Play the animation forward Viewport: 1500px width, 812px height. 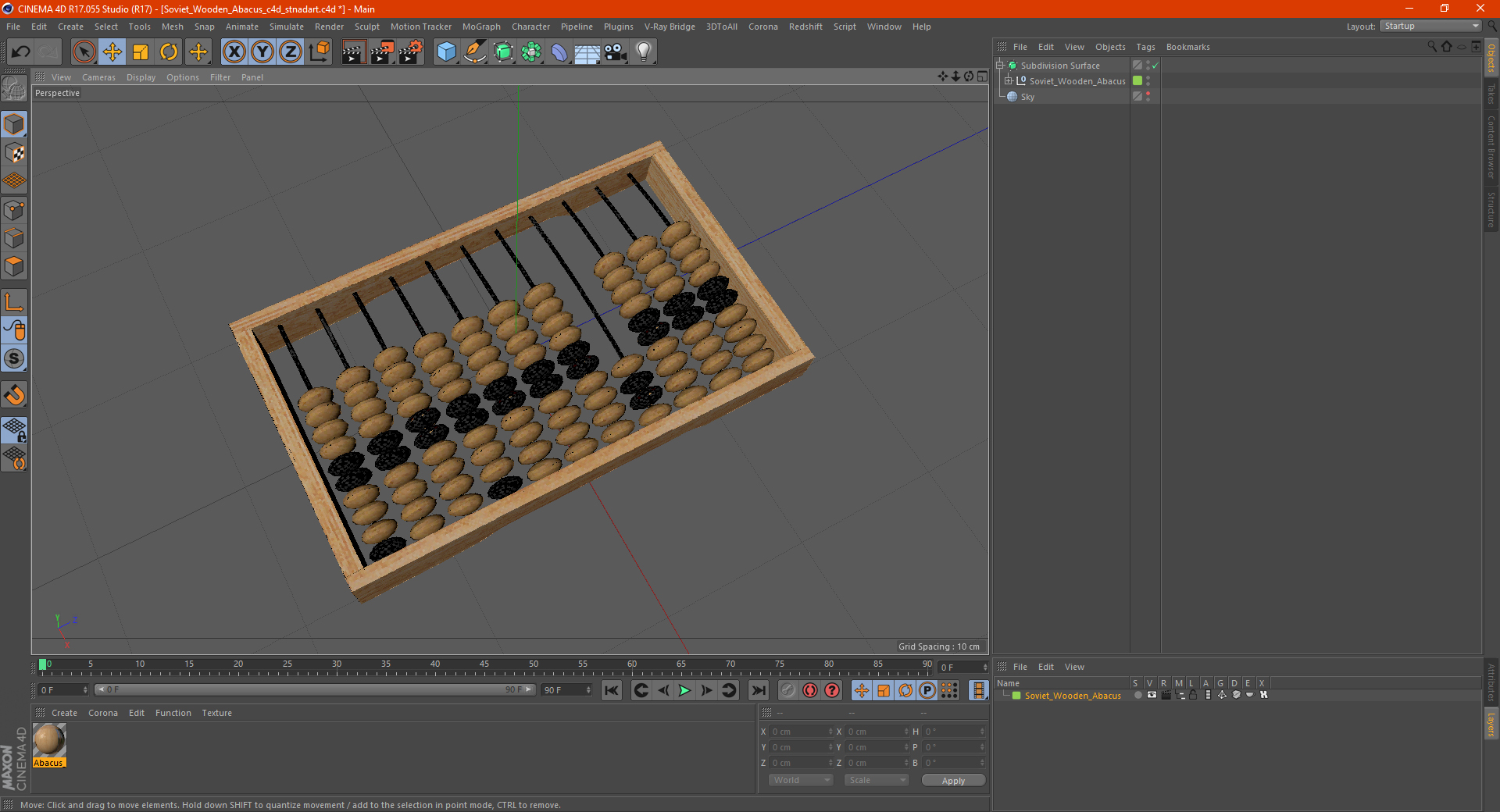pyautogui.click(x=684, y=690)
